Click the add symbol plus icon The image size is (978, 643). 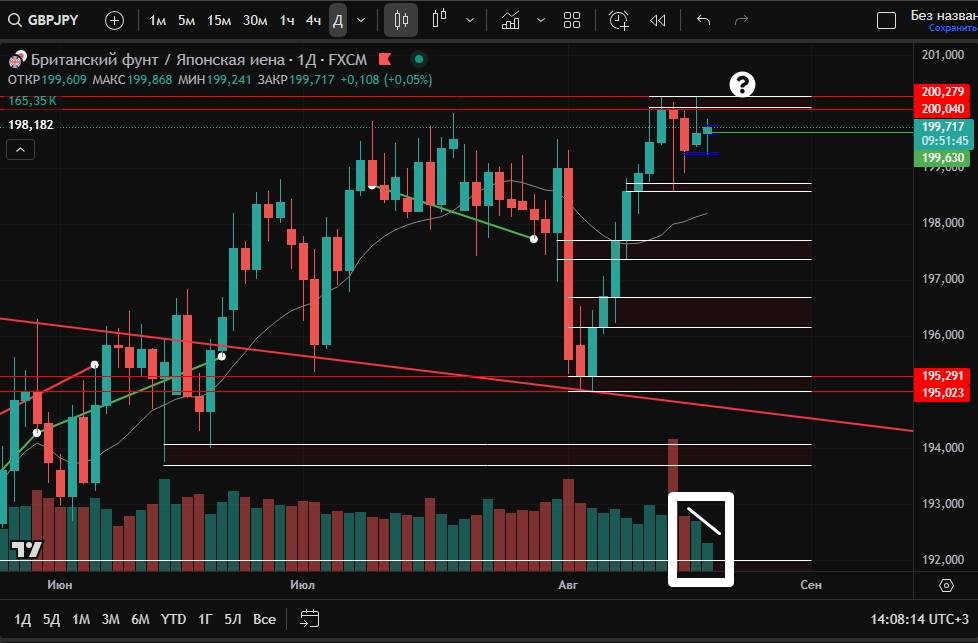point(115,20)
